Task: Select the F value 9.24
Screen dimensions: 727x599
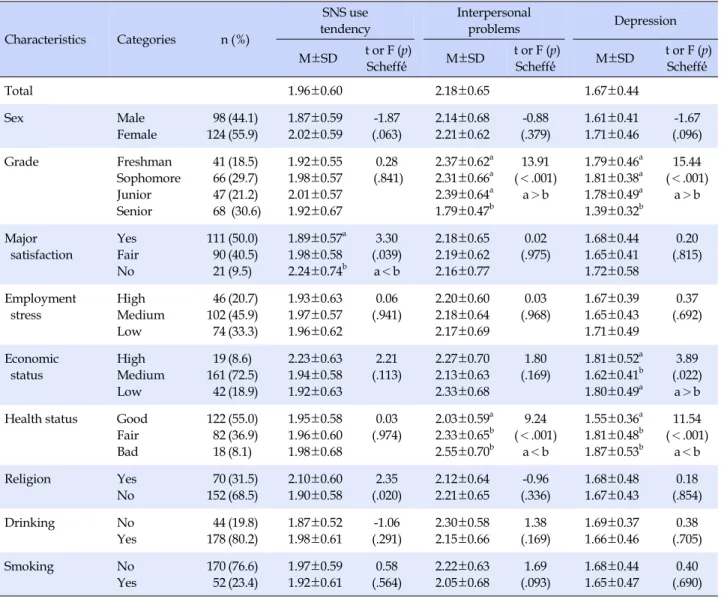Action: (x=535, y=419)
